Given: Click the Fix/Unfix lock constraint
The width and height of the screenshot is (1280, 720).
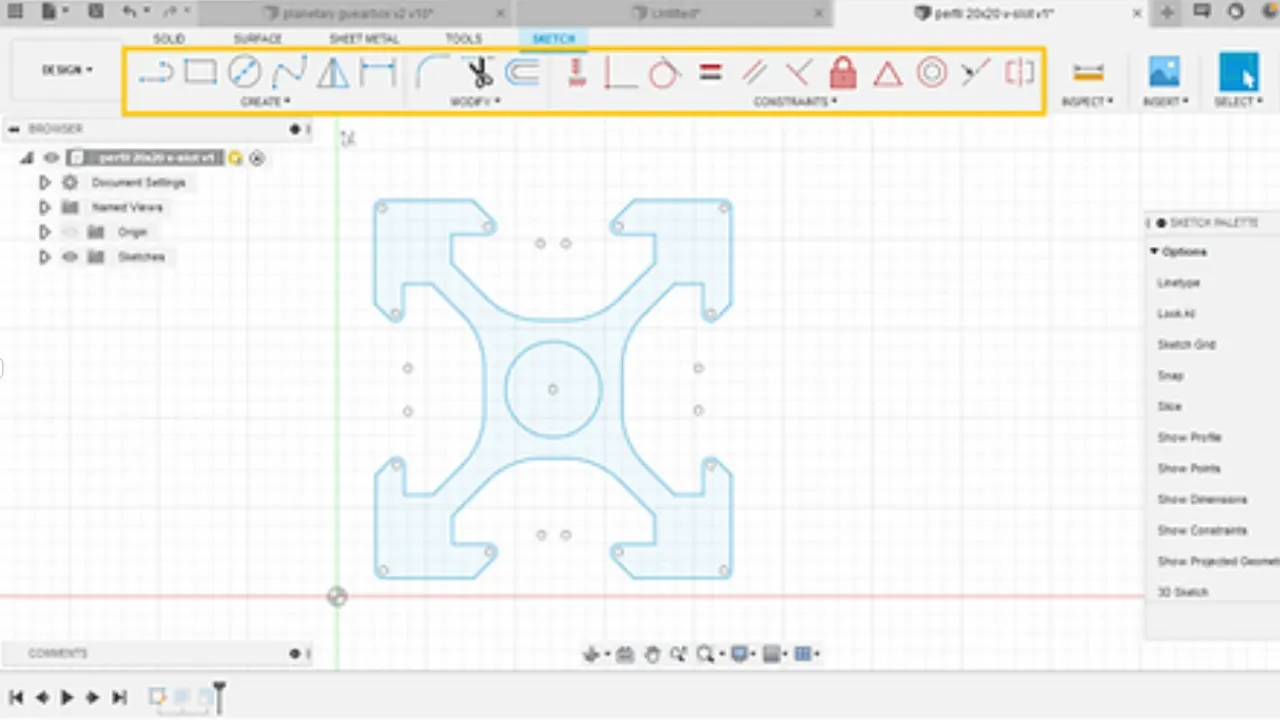Looking at the screenshot, I should pos(843,73).
